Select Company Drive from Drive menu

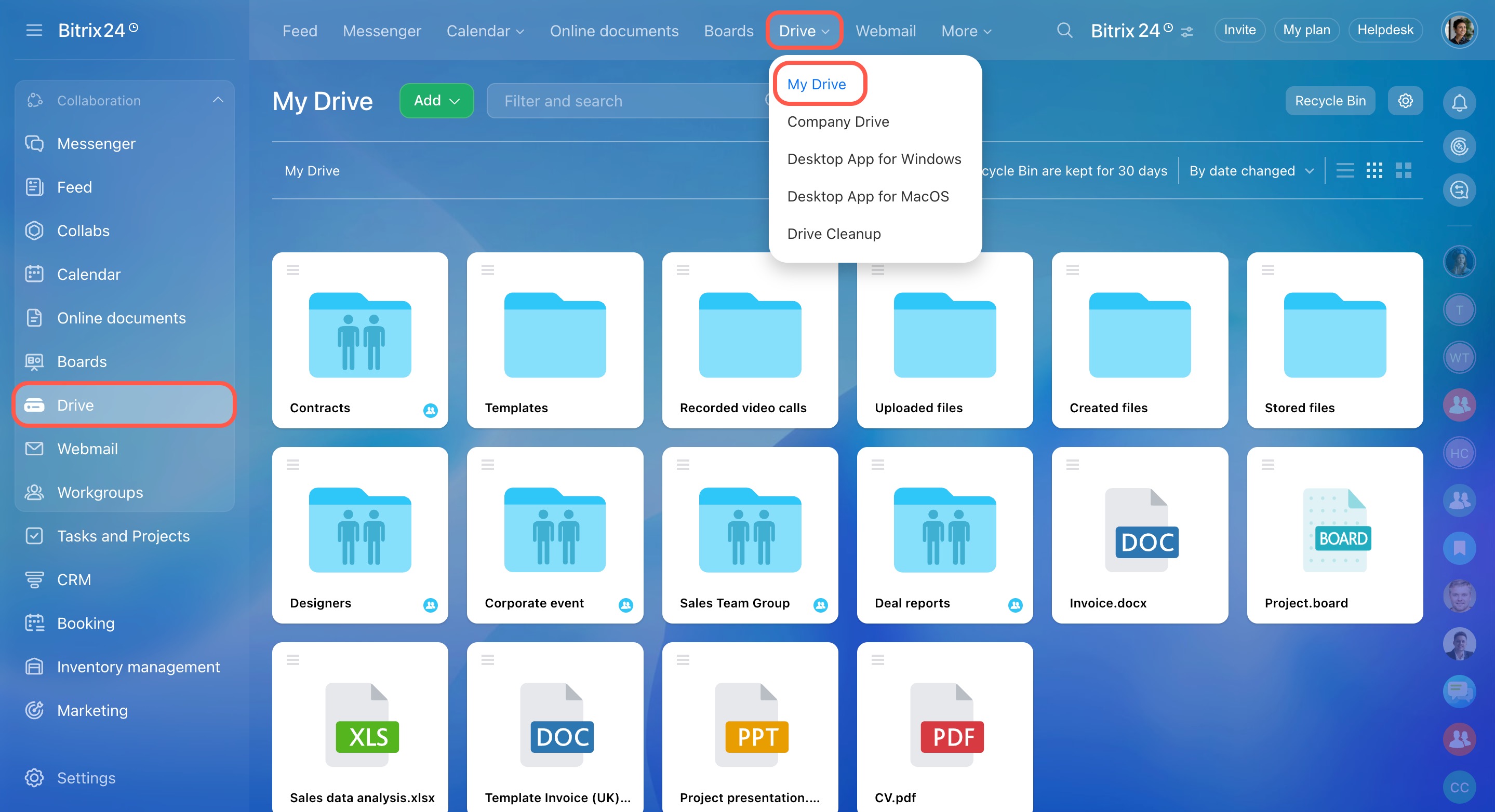[837, 122]
